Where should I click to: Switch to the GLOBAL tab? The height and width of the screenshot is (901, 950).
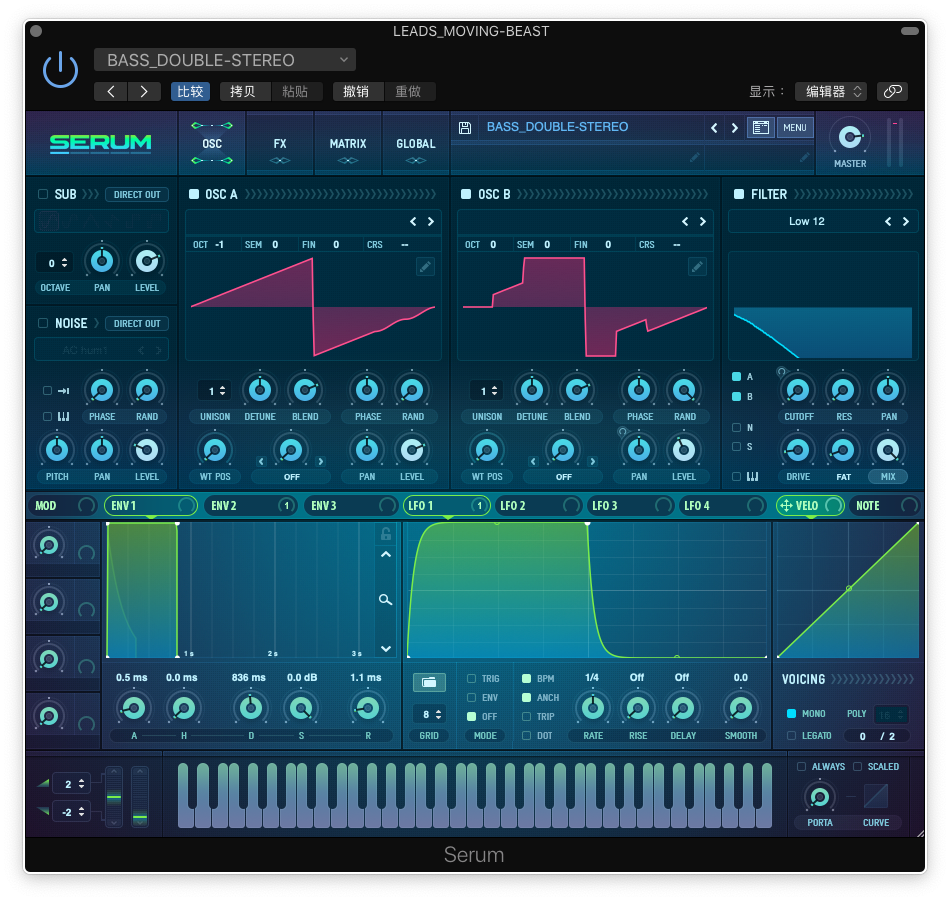pyautogui.click(x=416, y=144)
